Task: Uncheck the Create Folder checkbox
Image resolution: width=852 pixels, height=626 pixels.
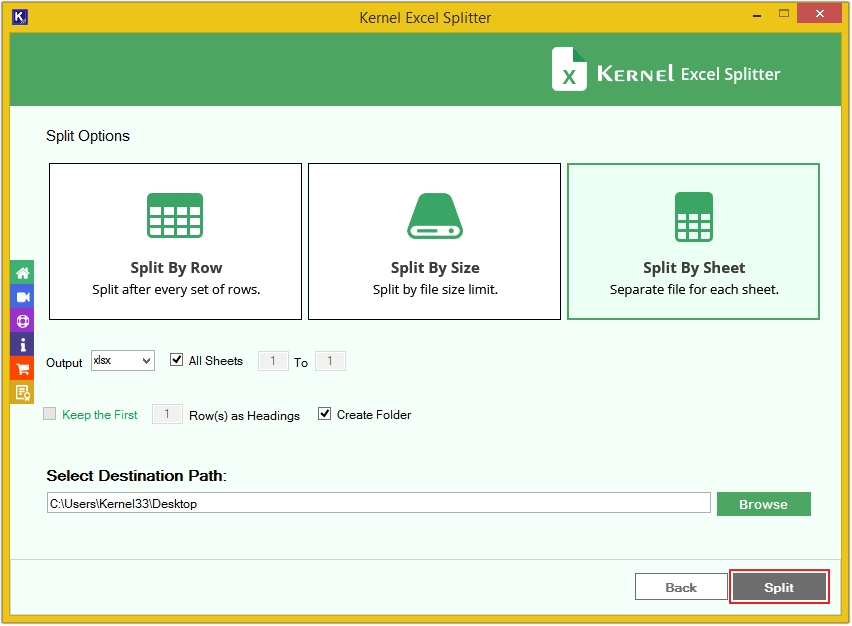Action: 324,414
